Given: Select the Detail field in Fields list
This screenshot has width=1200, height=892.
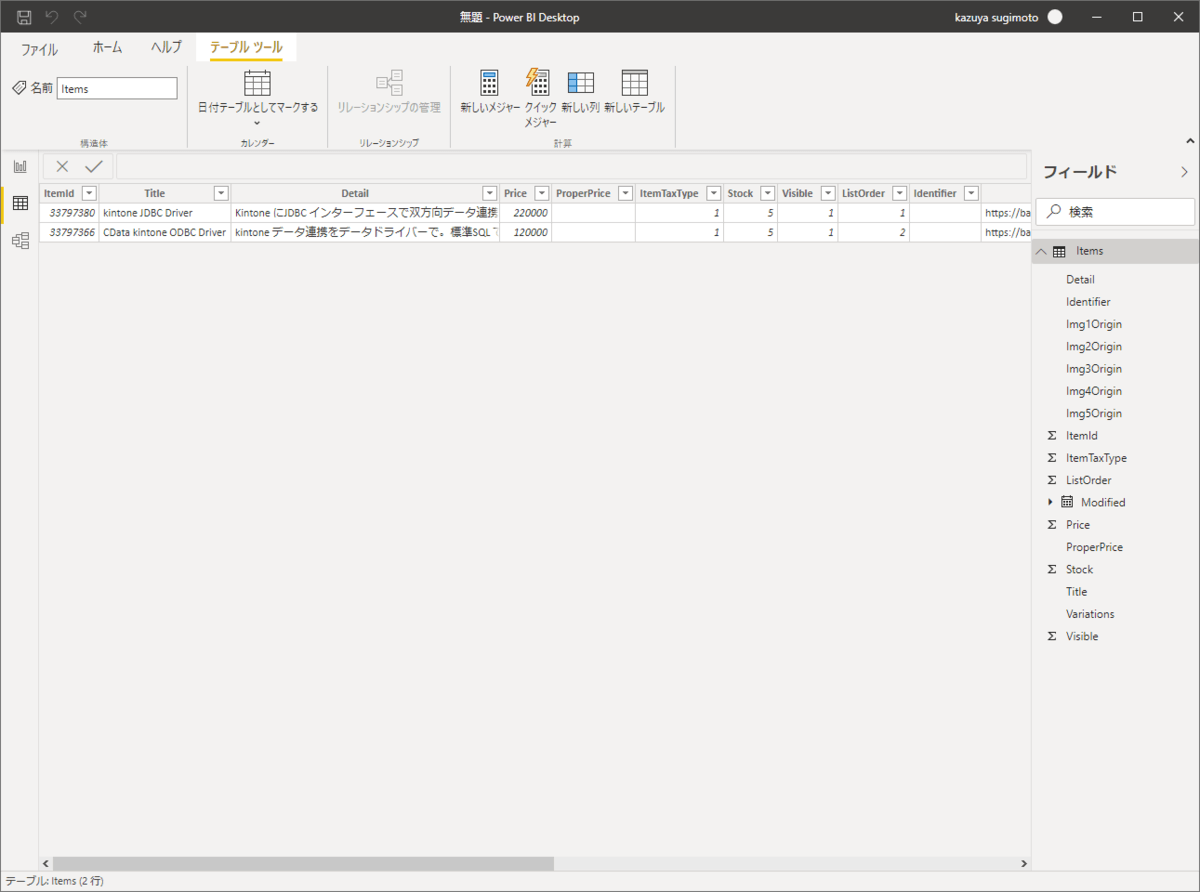Looking at the screenshot, I should pyautogui.click(x=1080, y=280).
